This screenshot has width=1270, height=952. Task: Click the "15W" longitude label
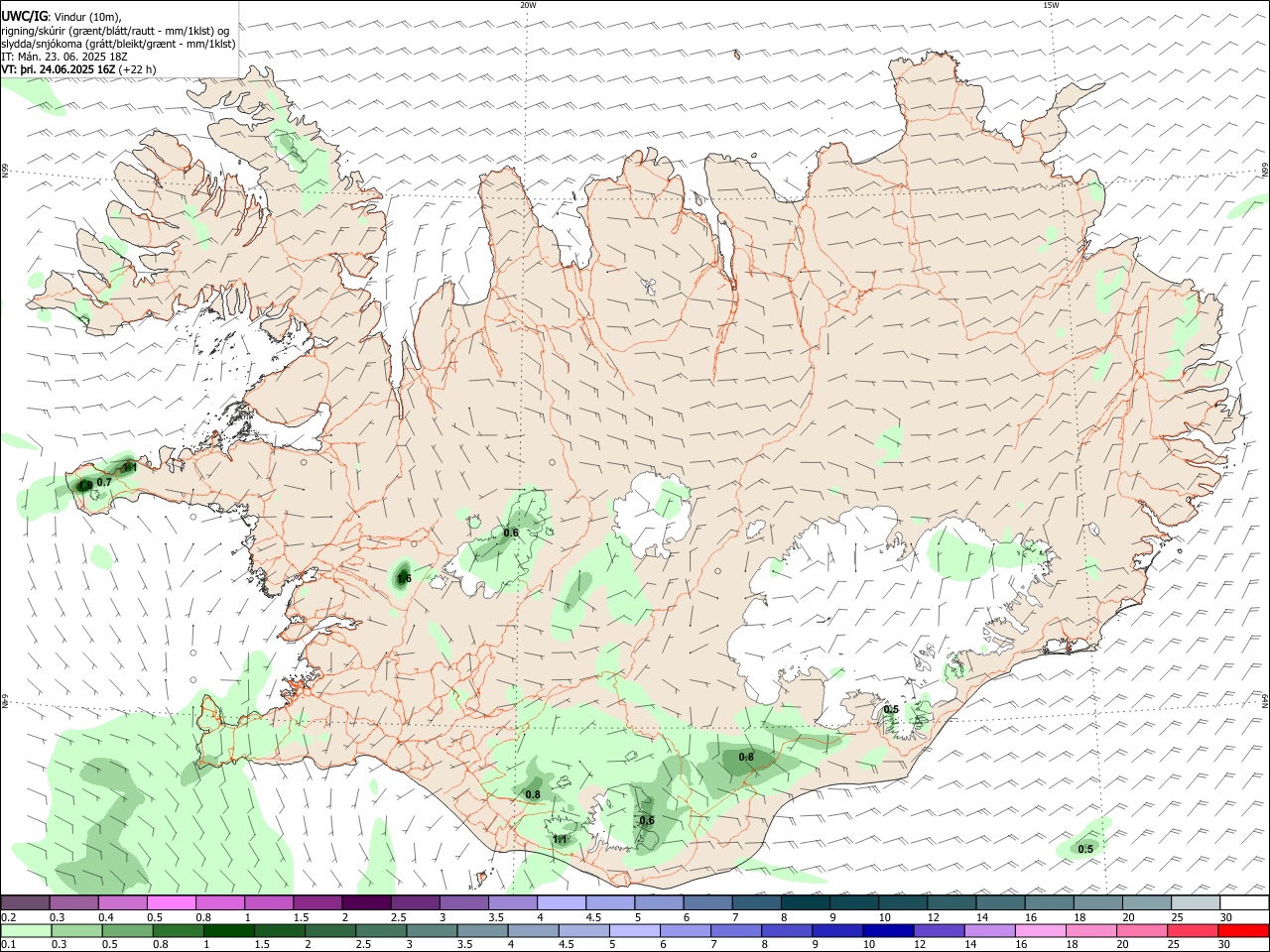pos(1051,5)
